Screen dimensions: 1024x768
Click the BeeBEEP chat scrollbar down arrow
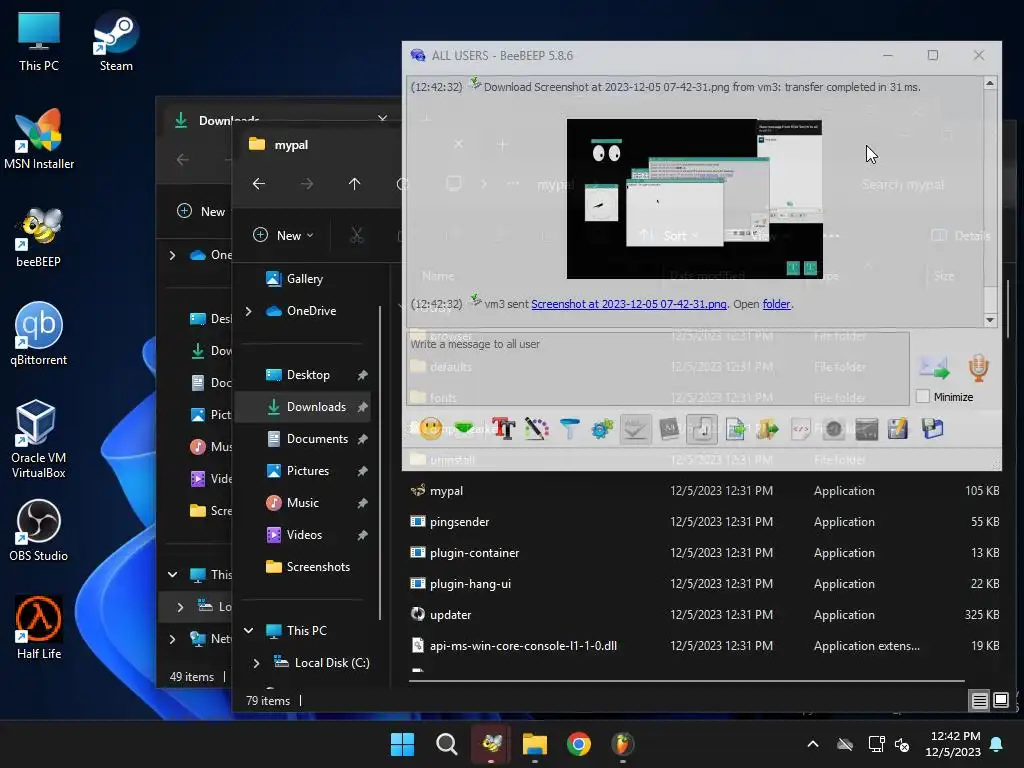click(x=990, y=320)
